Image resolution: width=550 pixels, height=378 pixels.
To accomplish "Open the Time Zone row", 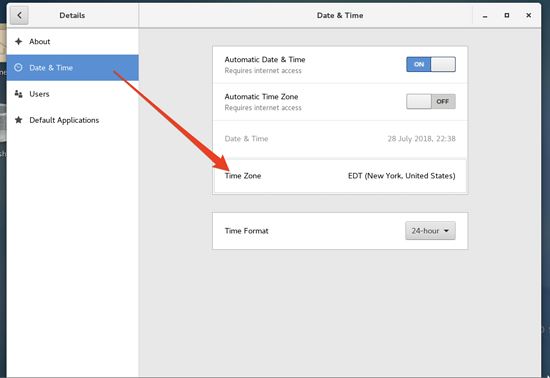I will (x=340, y=176).
